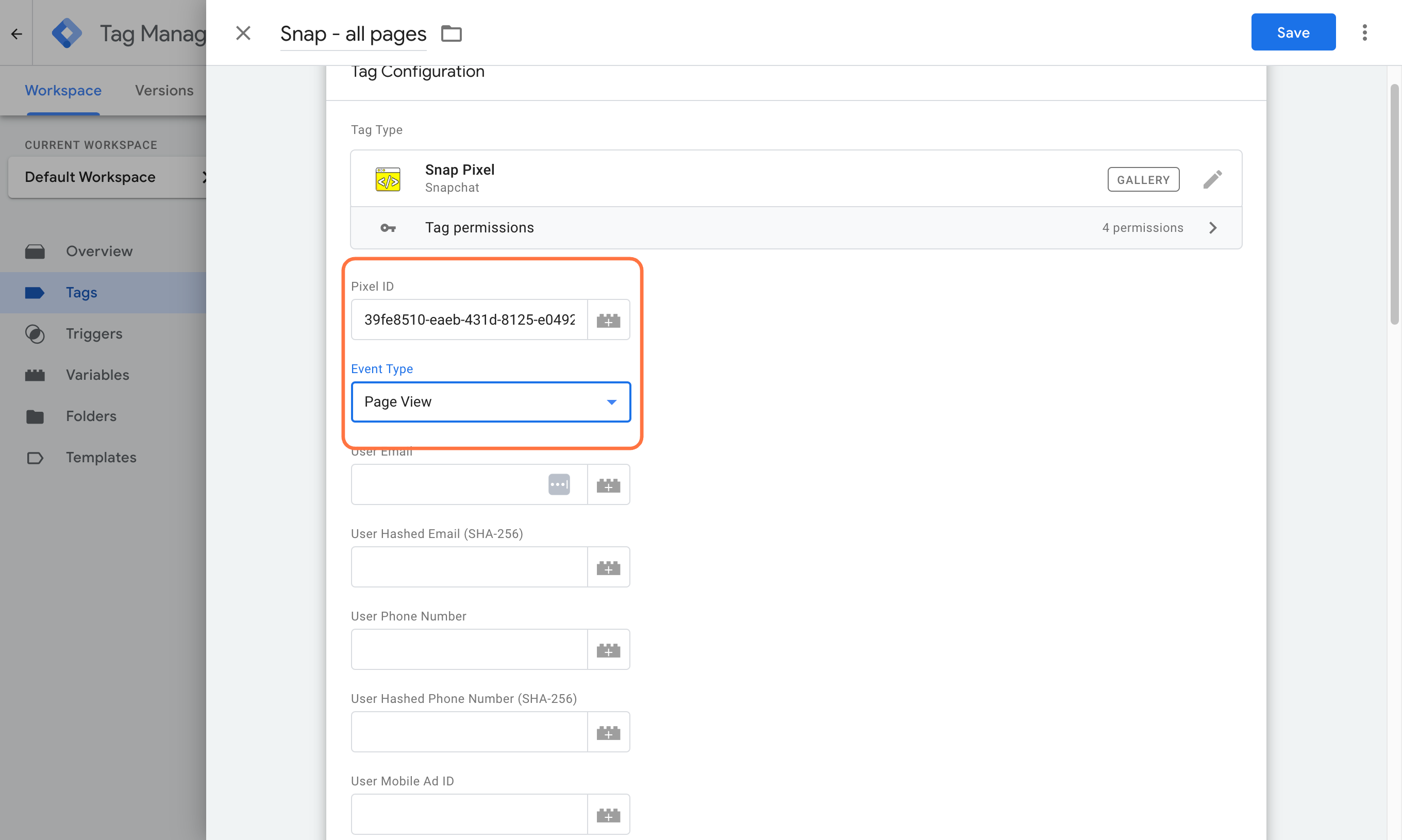Image resolution: width=1402 pixels, height=840 pixels.
Task: Open Folders in the sidebar
Action: point(103,416)
